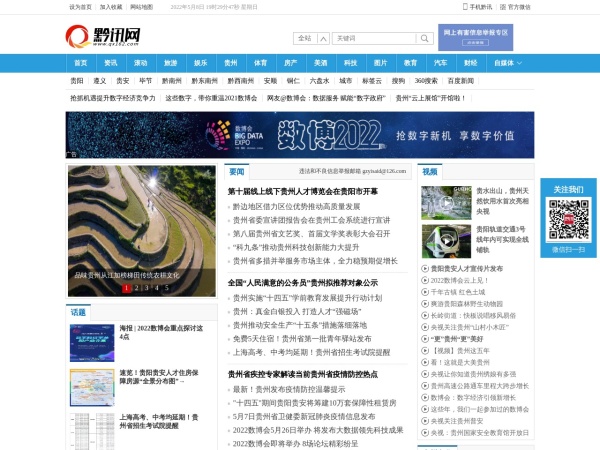600x450 pixels.
Task: Switch slideshow to slide 2
Action: coord(137,288)
